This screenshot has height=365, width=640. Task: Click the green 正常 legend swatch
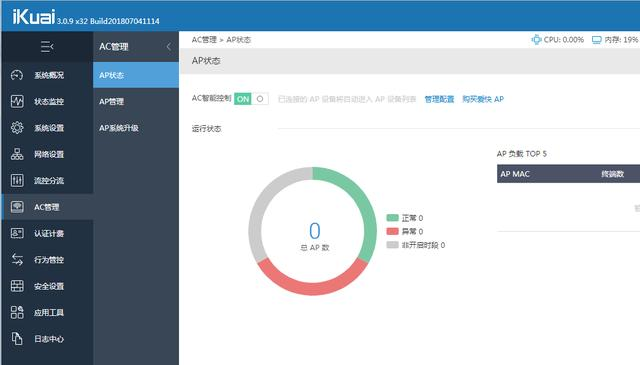tap(392, 218)
